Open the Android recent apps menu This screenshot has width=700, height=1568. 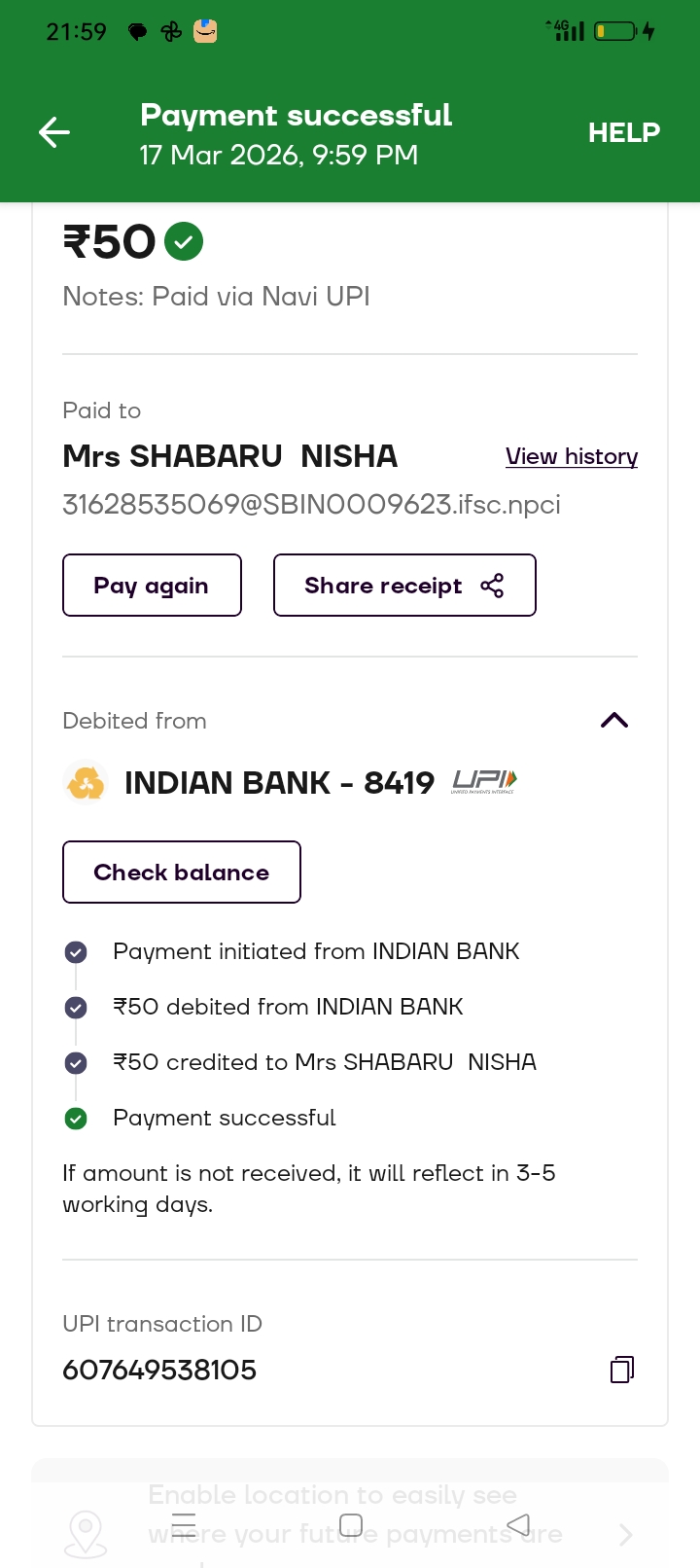pyautogui.click(x=184, y=1524)
